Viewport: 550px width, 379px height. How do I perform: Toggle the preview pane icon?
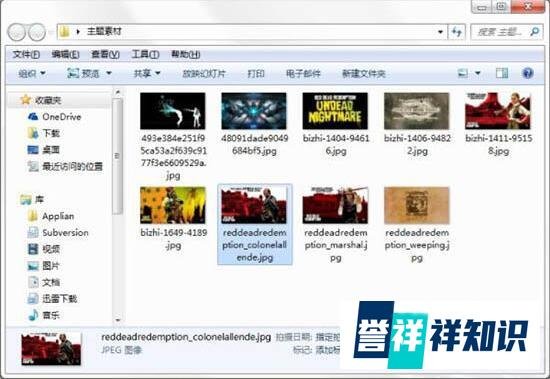click(x=502, y=73)
